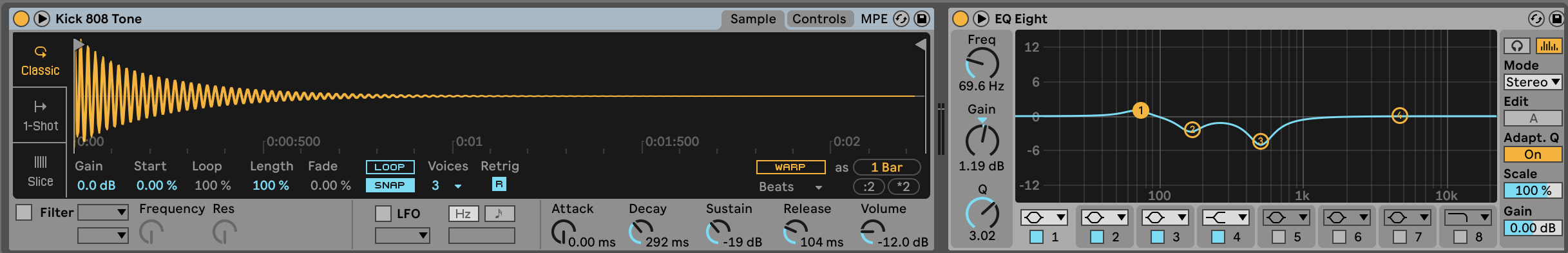Click the EQ headphone audition mode icon

click(x=1517, y=46)
